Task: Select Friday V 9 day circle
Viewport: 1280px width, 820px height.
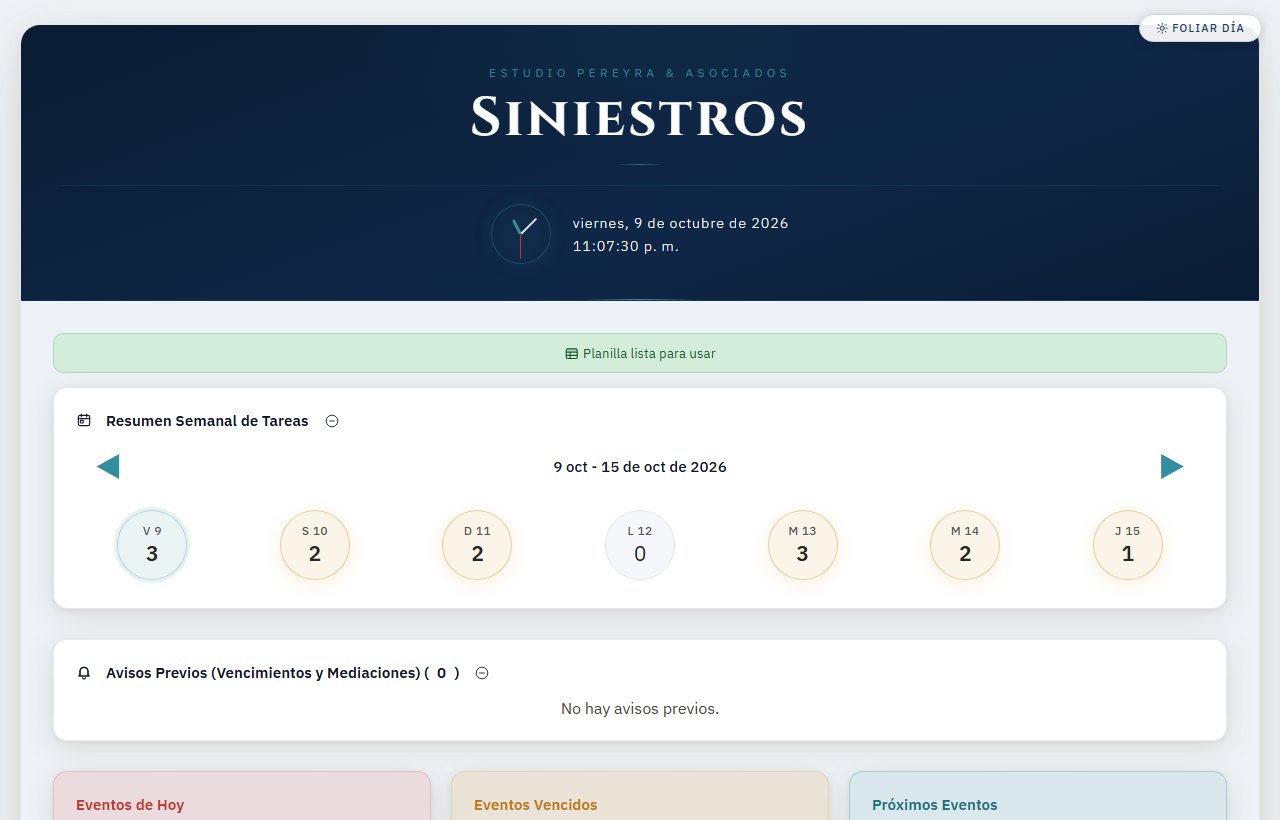Action: click(152, 545)
